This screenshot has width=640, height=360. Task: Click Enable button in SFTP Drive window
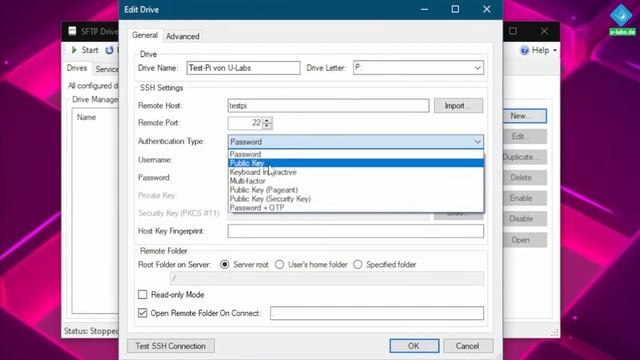[x=524, y=198]
